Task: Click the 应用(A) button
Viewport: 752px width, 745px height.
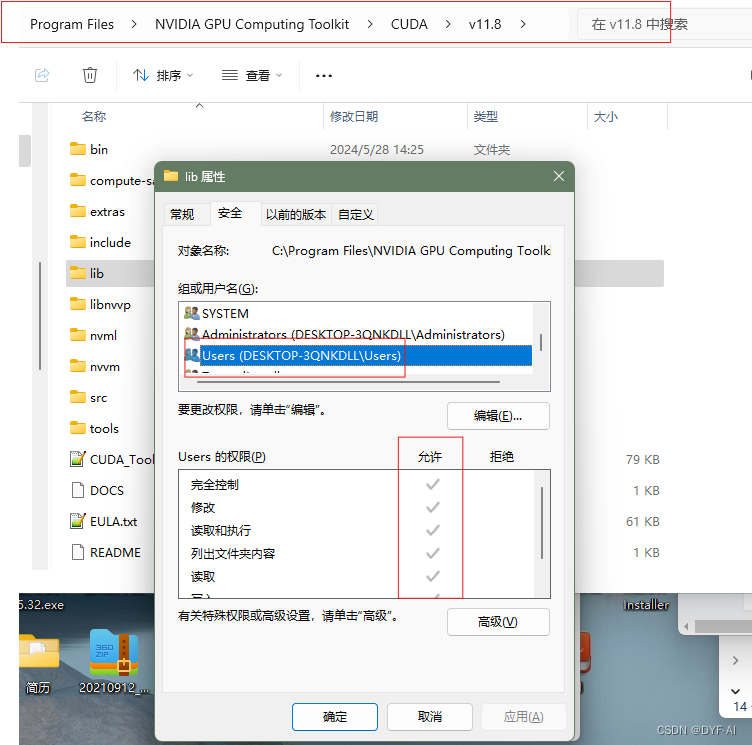Action: pyautogui.click(x=524, y=717)
